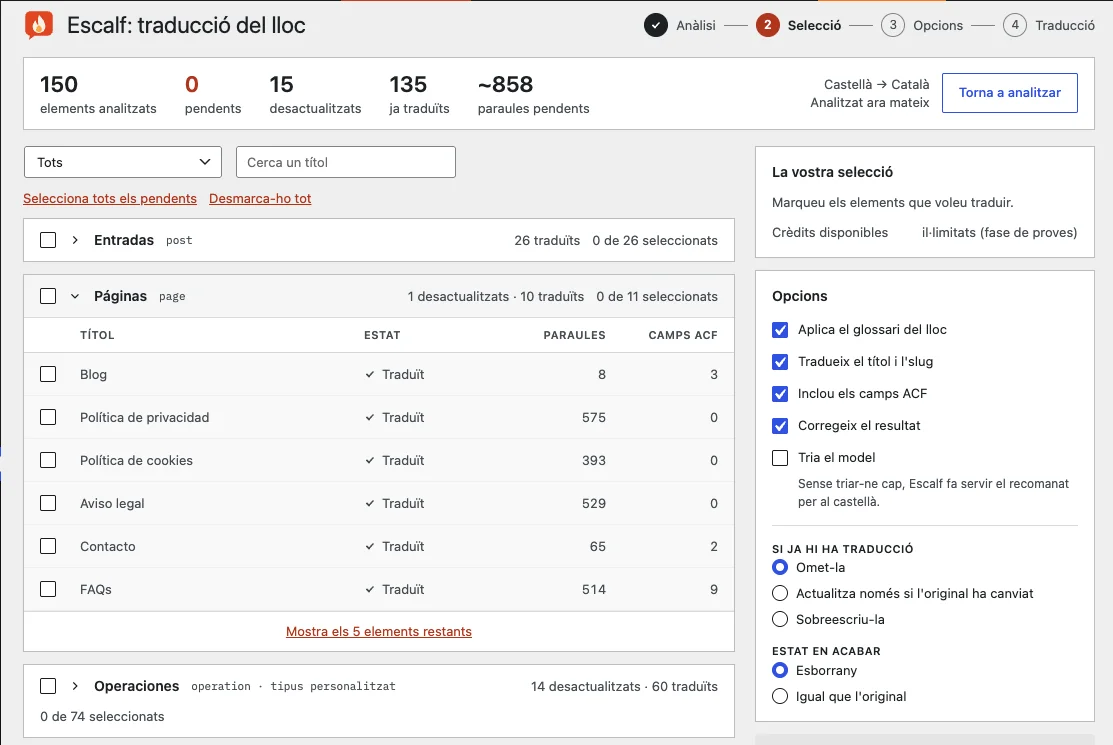Tick the Entradas group checkbox
This screenshot has width=1113, height=745.
coord(48,241)
